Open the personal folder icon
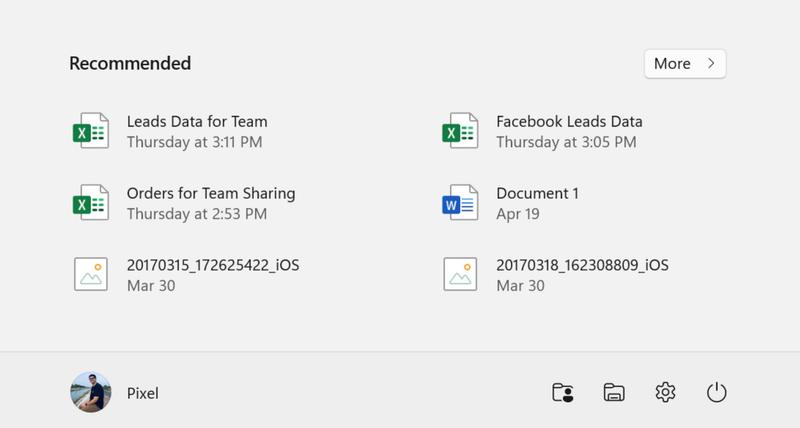Viewport: 800px width, 428px height. tap(563, 393)
